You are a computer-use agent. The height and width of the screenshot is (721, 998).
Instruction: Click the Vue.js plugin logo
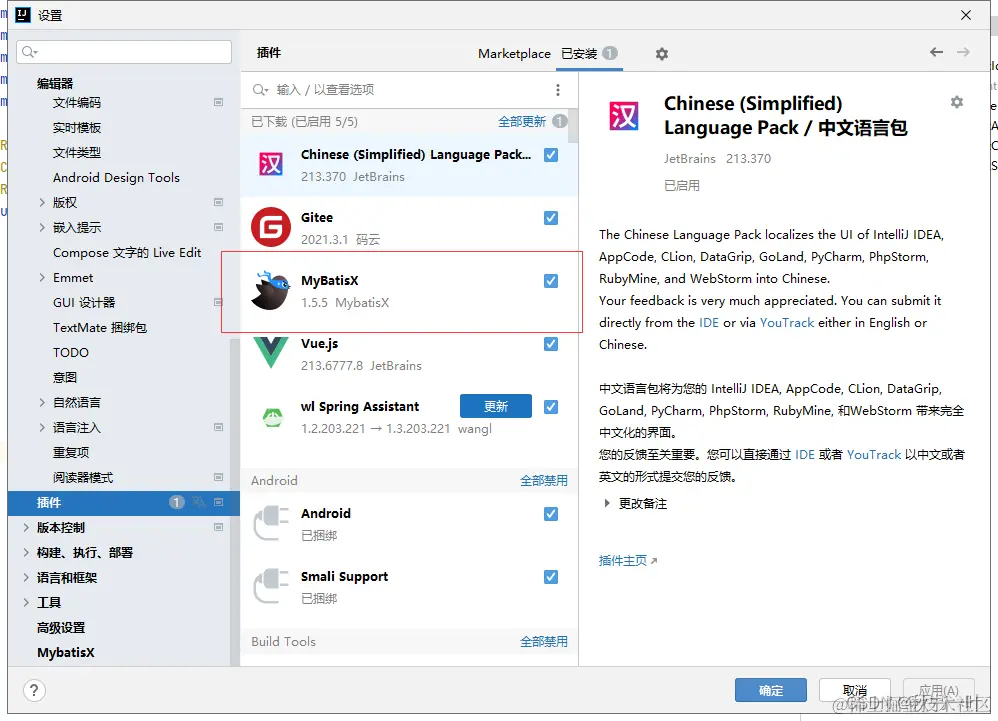[x=271, y=353]
